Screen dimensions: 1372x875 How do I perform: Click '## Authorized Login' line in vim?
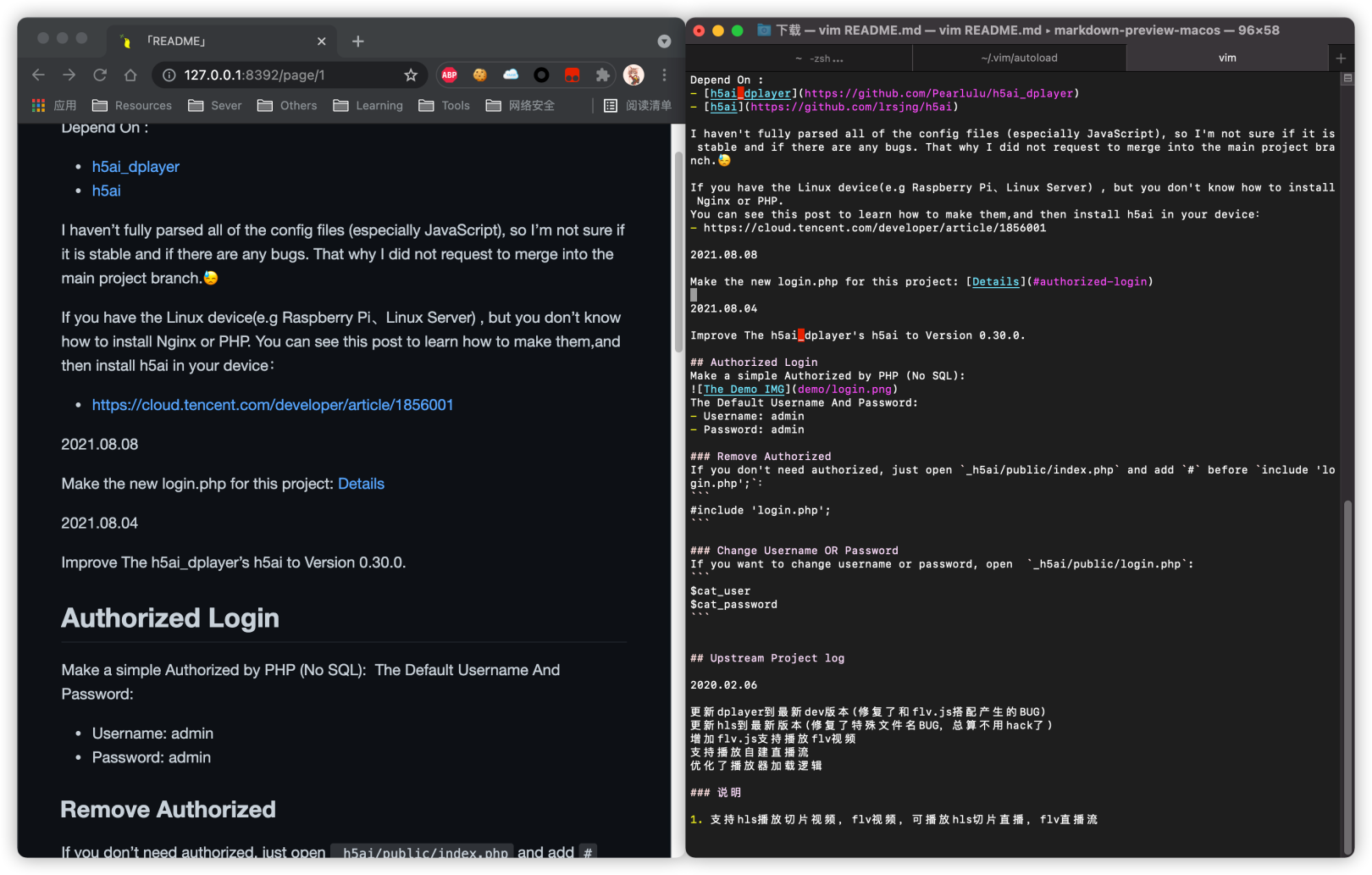[754, 363]
